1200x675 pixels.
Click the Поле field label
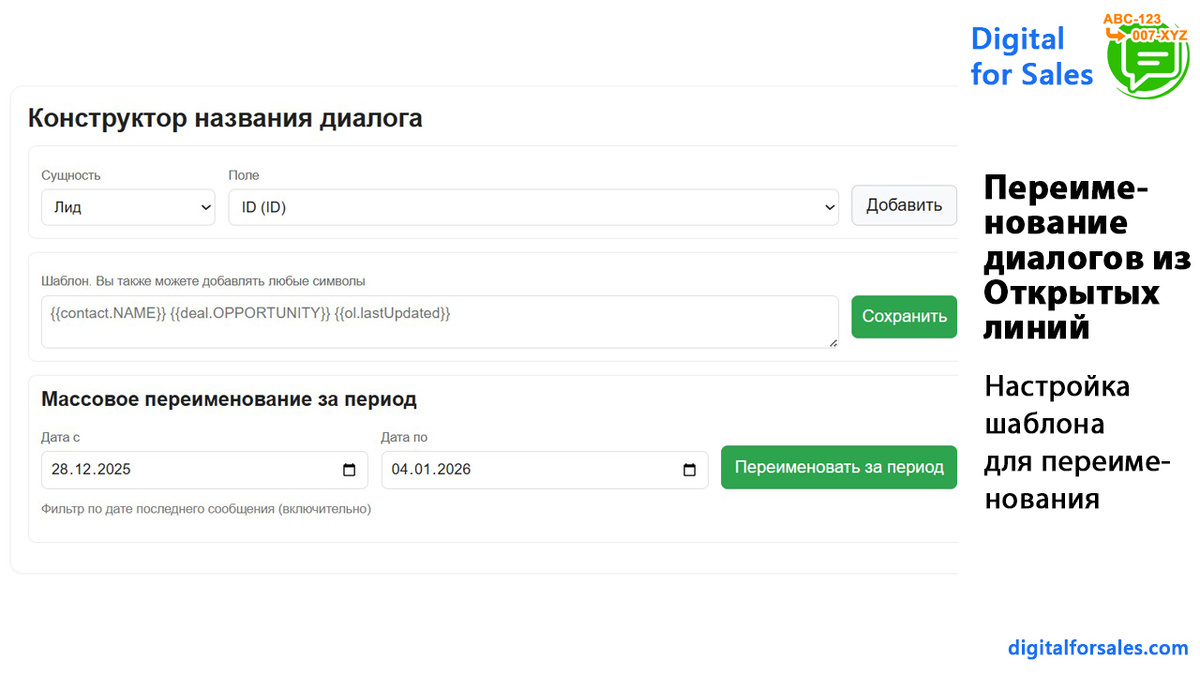click(243, 175)
